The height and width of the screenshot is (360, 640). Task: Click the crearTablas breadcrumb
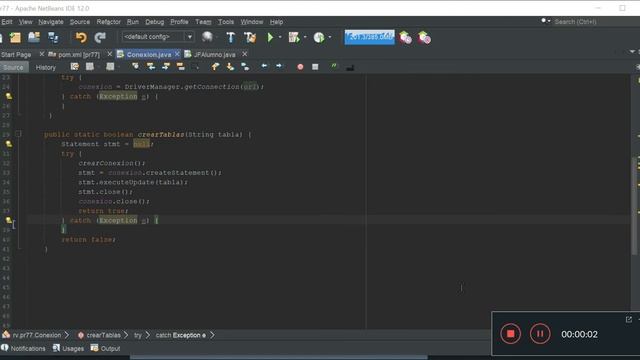99,335
